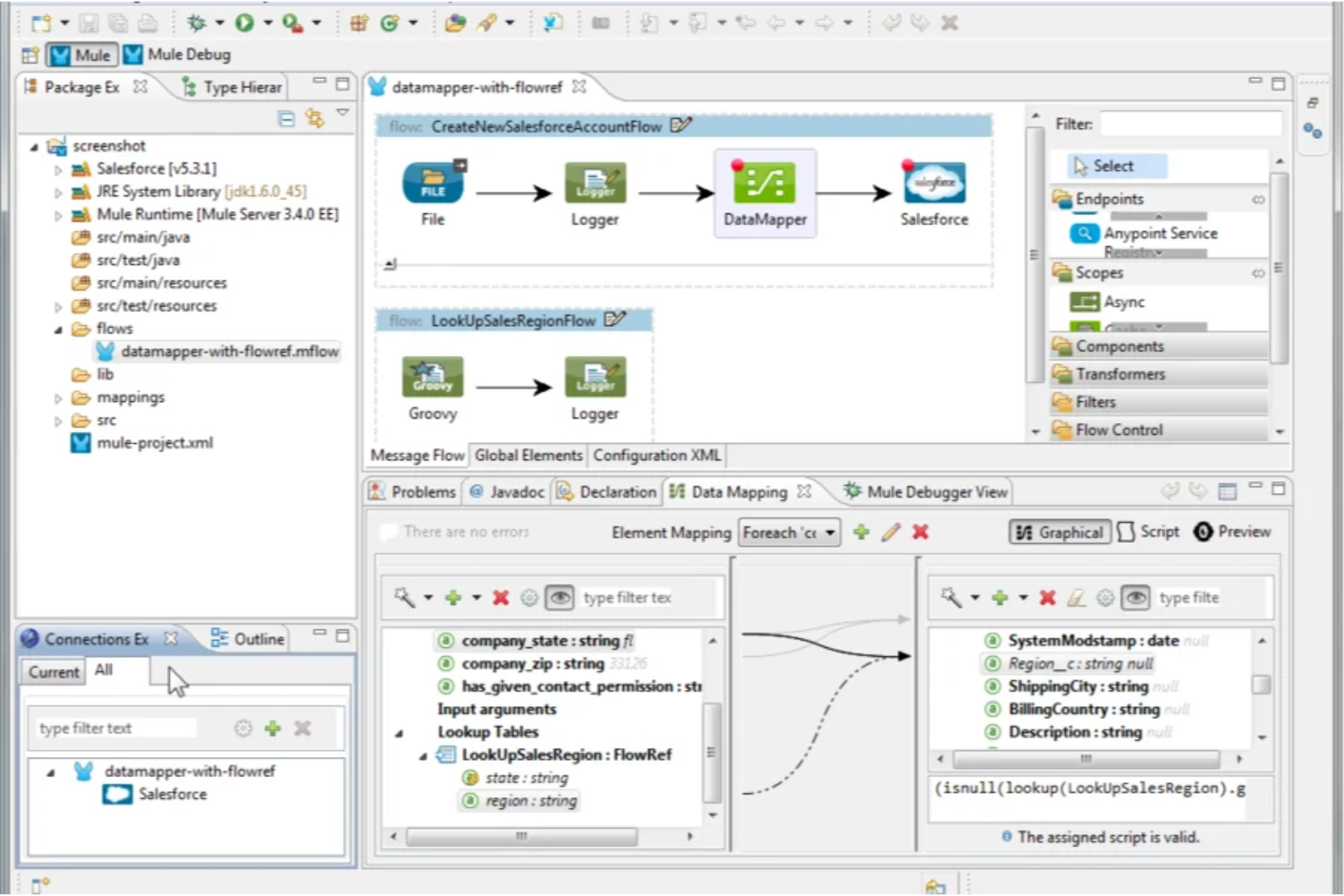Edit CreateNewSalesforceAccountFlow name pencil icon
The height and width of the screenshot is (896, 1344).
coord(680,125)
